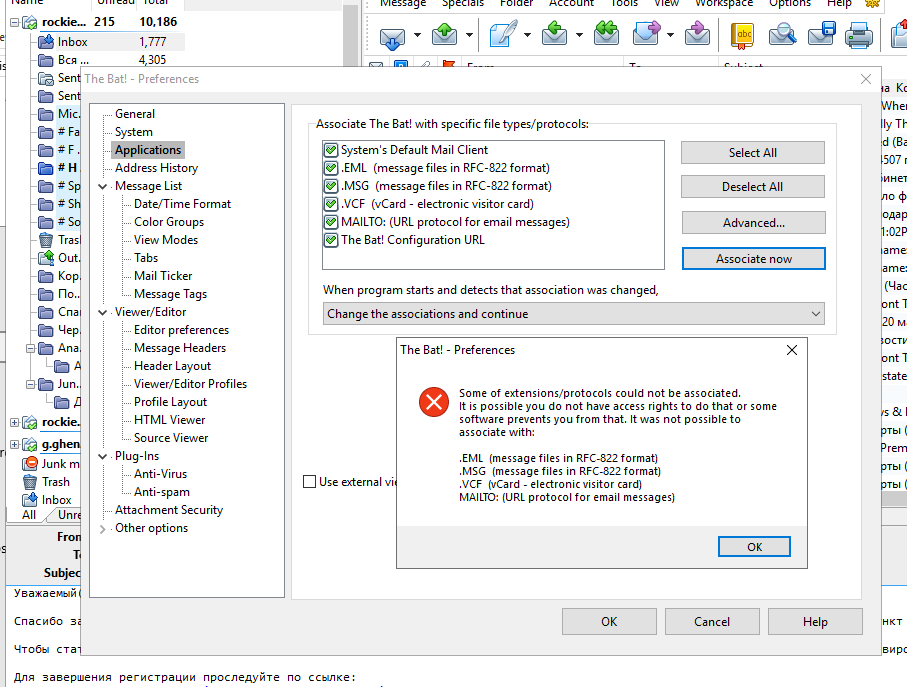Click the red error icon in the dialog

point(434,402)
